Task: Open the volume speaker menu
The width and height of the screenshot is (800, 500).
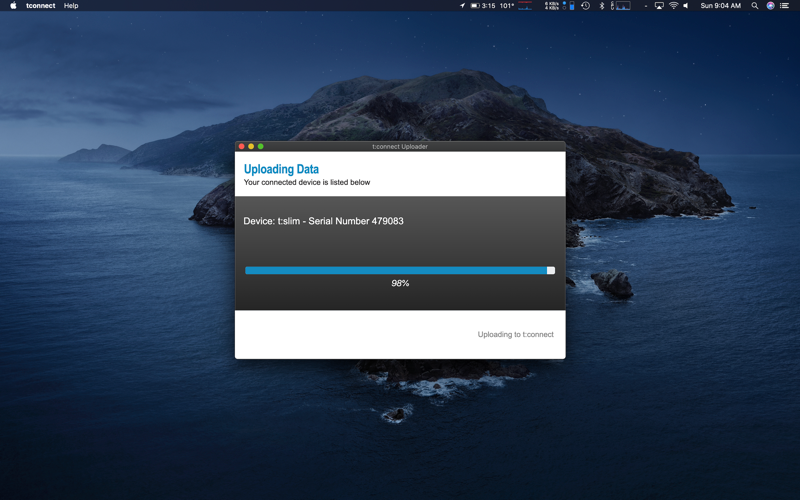Action: click(686, 6)
